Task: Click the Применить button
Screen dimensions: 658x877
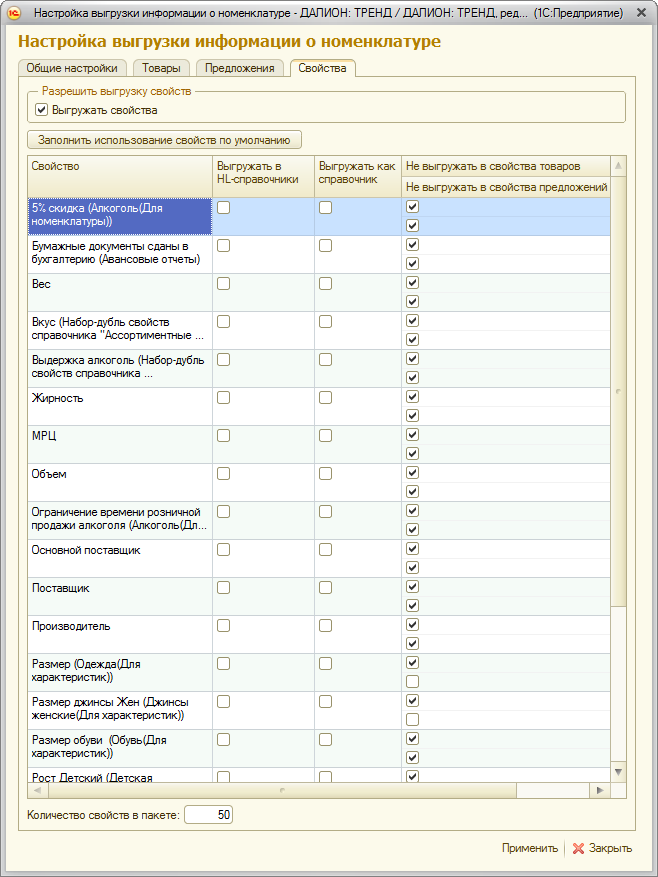Action: (530, 848)
